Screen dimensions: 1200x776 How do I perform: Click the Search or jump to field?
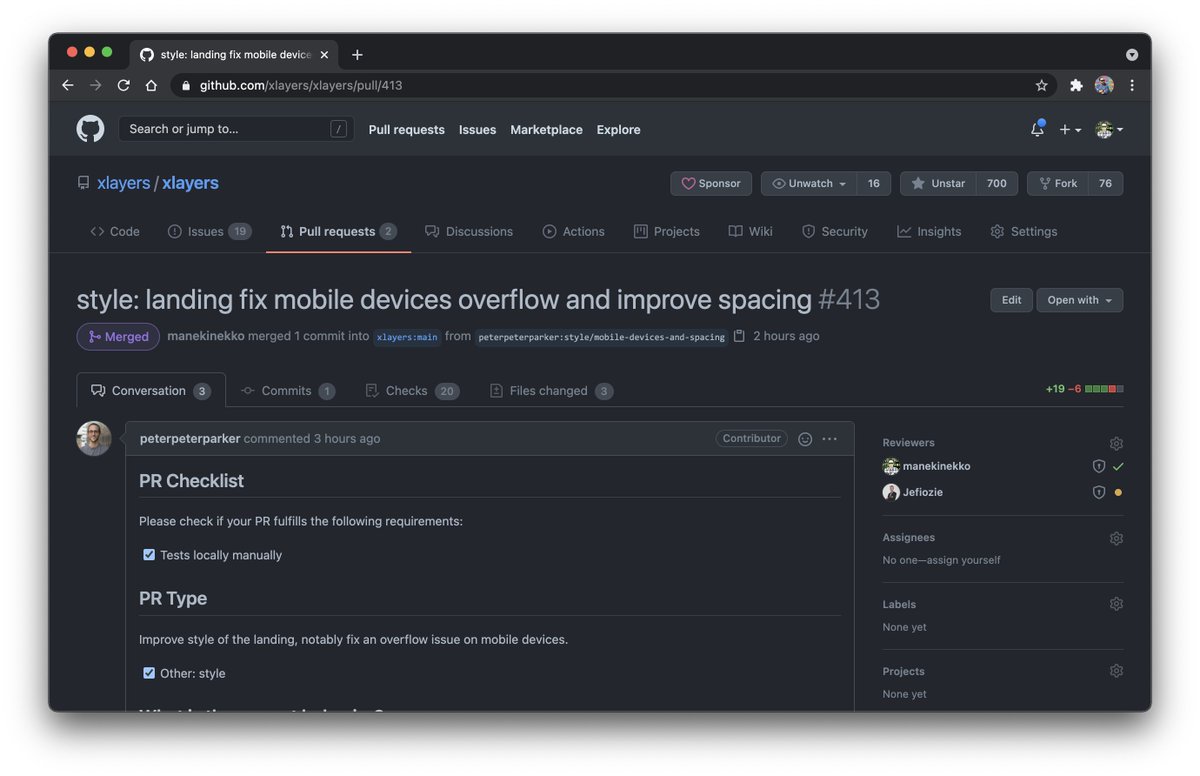point(236,129)
